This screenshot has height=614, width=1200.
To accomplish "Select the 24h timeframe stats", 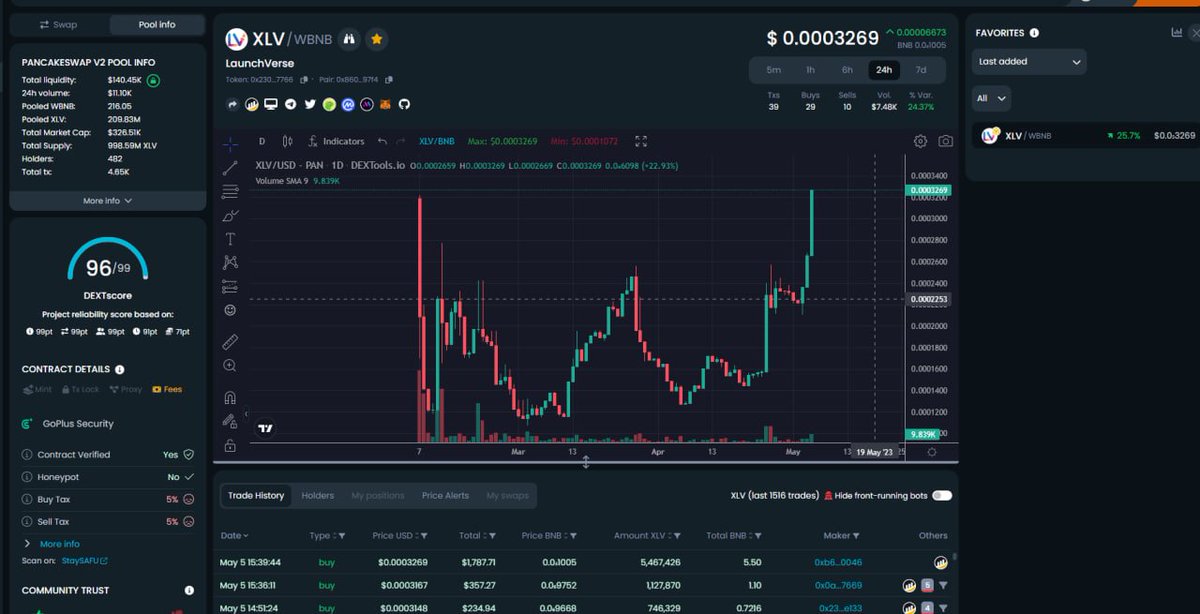I will click(884, 70).
